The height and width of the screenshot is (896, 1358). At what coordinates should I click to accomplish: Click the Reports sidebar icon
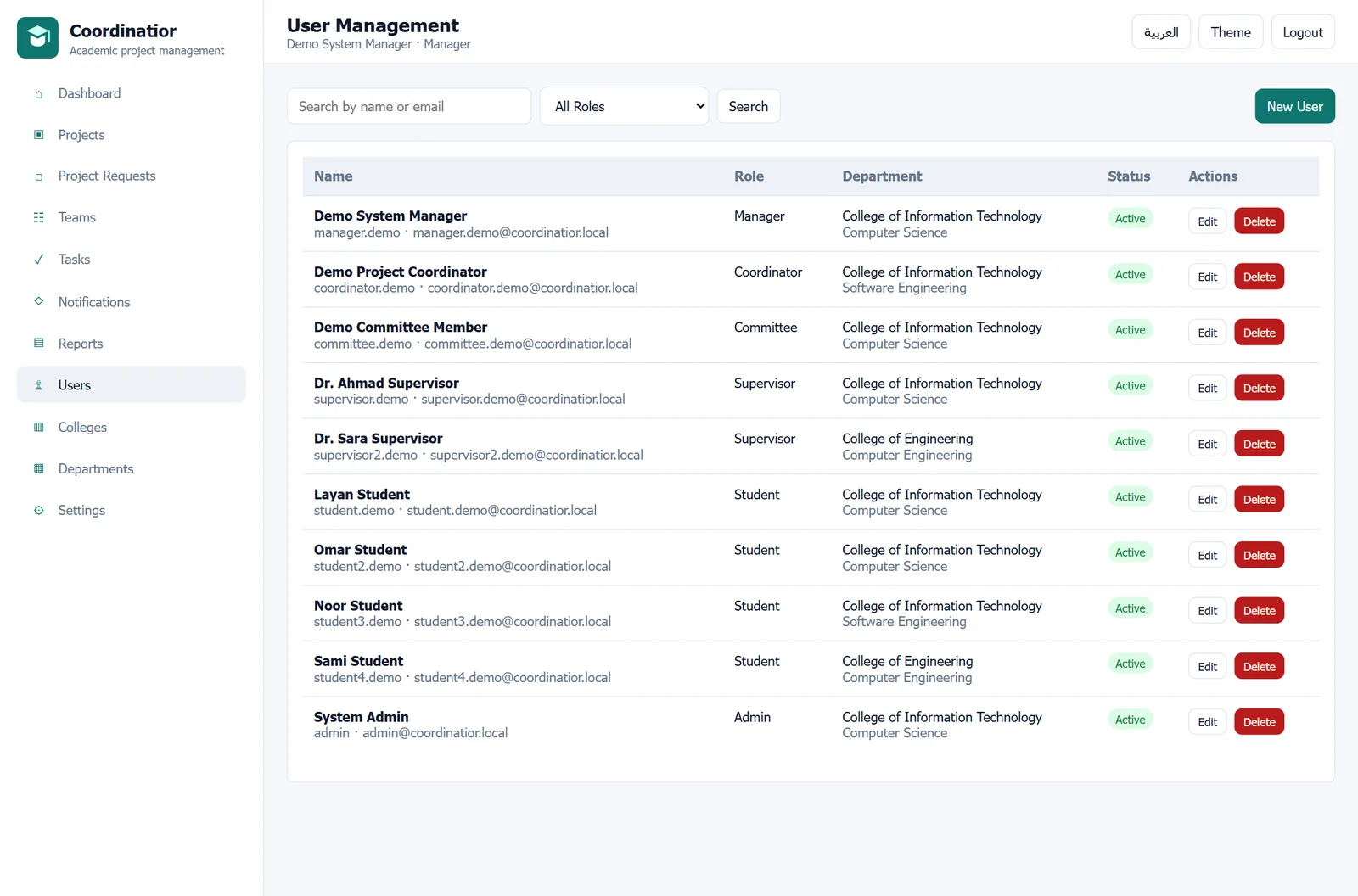pyautogui.click(x=38, y=344)
